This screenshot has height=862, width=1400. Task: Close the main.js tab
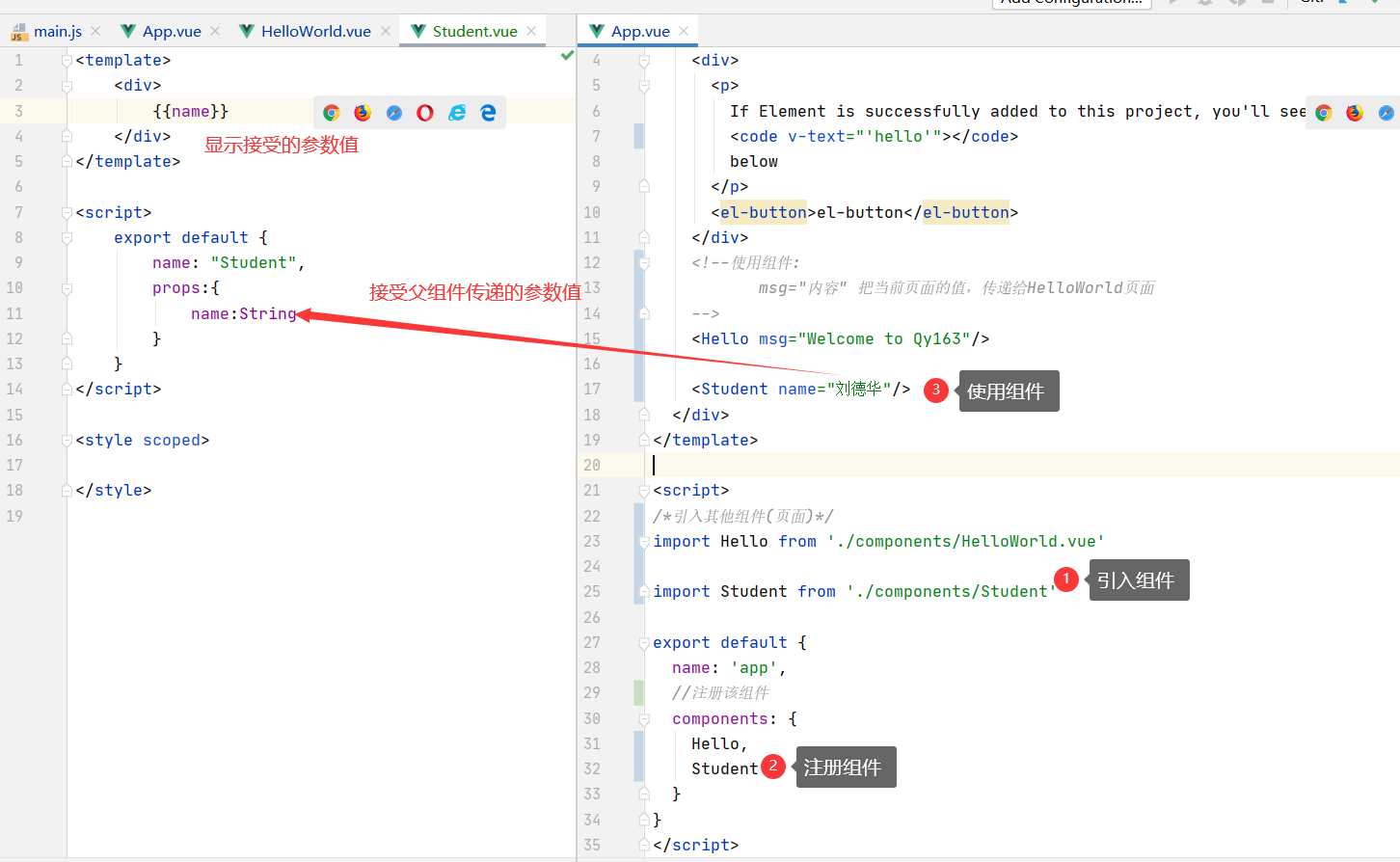(x=95, y=31)
